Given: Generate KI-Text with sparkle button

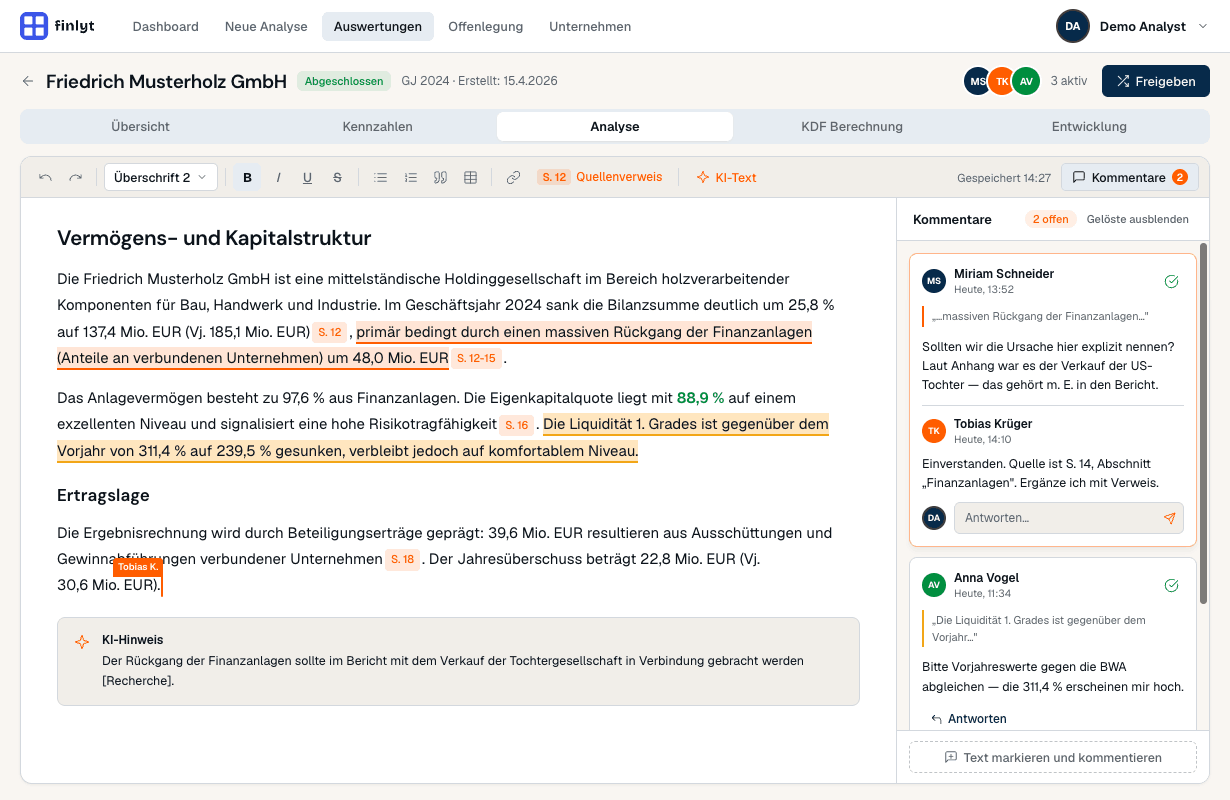Looking at the screenshot, I should pyautogui.click(x=726, y=177).
